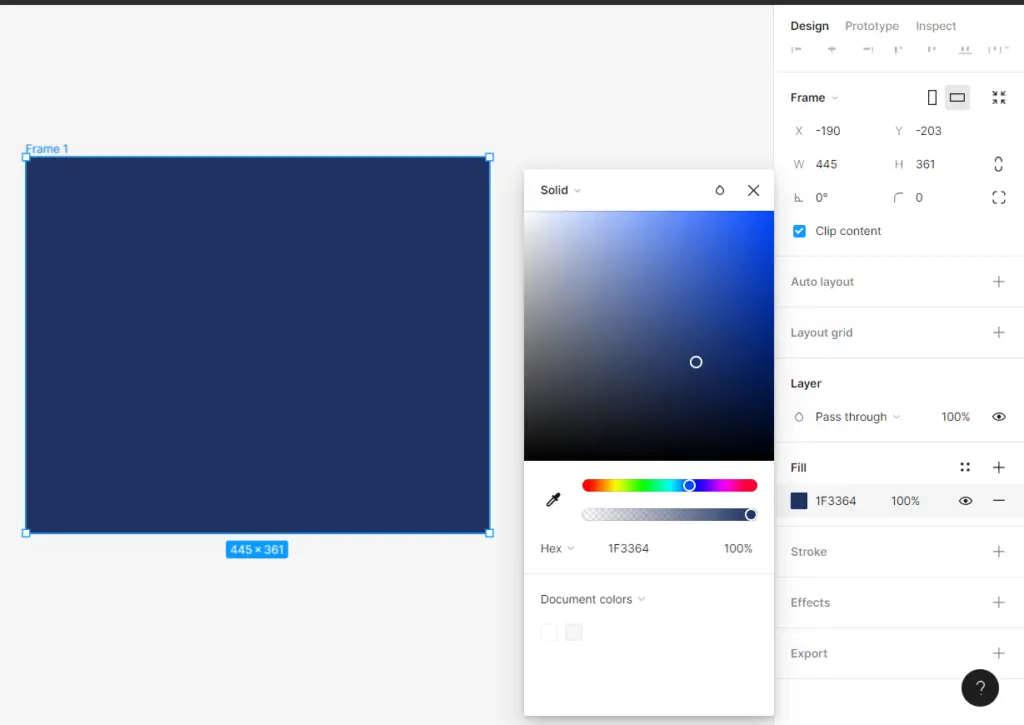The image size is (1024, 725).
Task: Click the align vertical centers icon
Action: (x=931, y=50)
